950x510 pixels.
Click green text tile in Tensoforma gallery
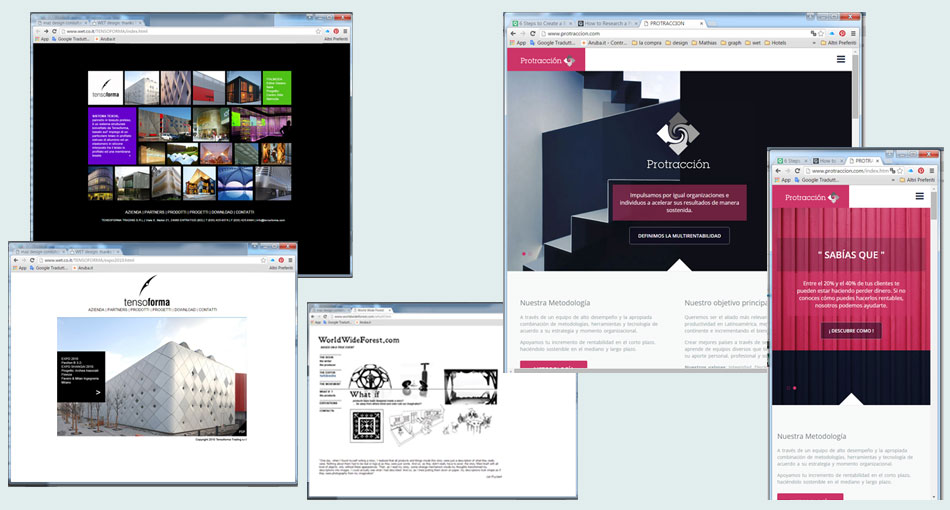277,88
